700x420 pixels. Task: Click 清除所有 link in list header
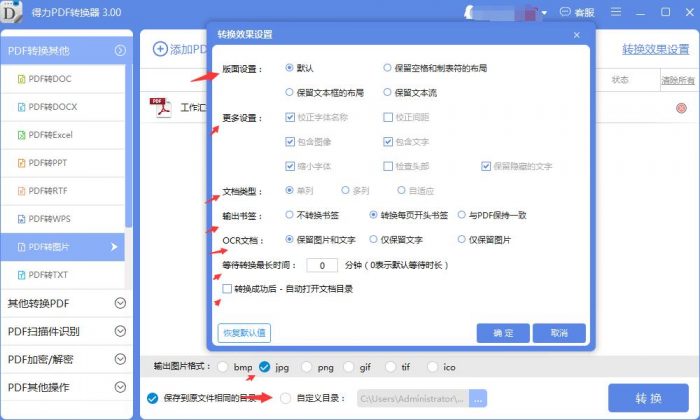pyautogui.click(x=678, y=80)
